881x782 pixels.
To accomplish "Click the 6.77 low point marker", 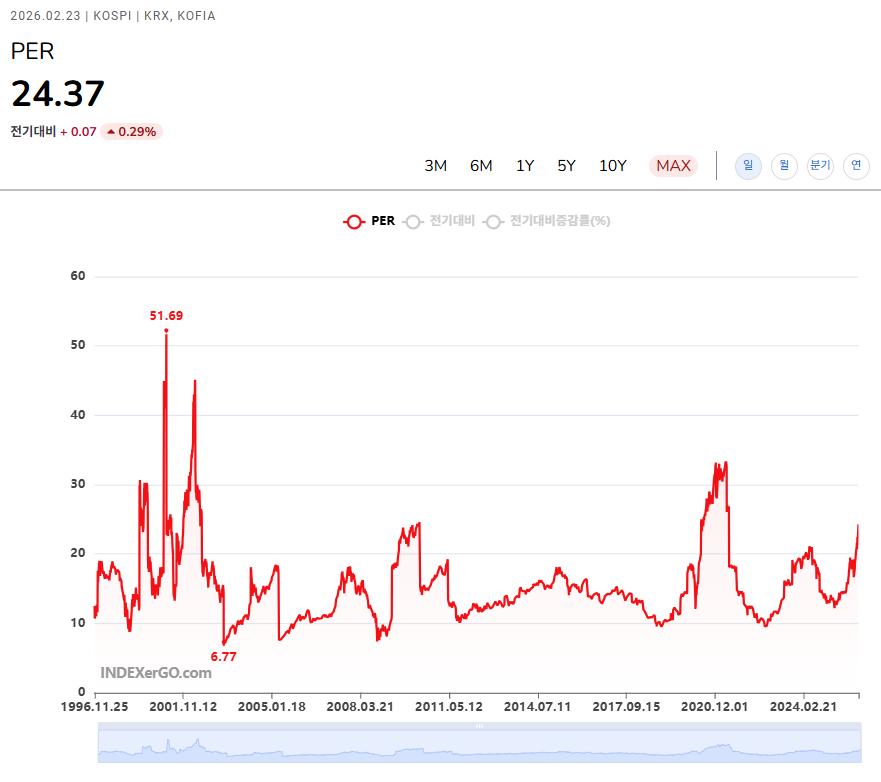I will click(224, 643).
